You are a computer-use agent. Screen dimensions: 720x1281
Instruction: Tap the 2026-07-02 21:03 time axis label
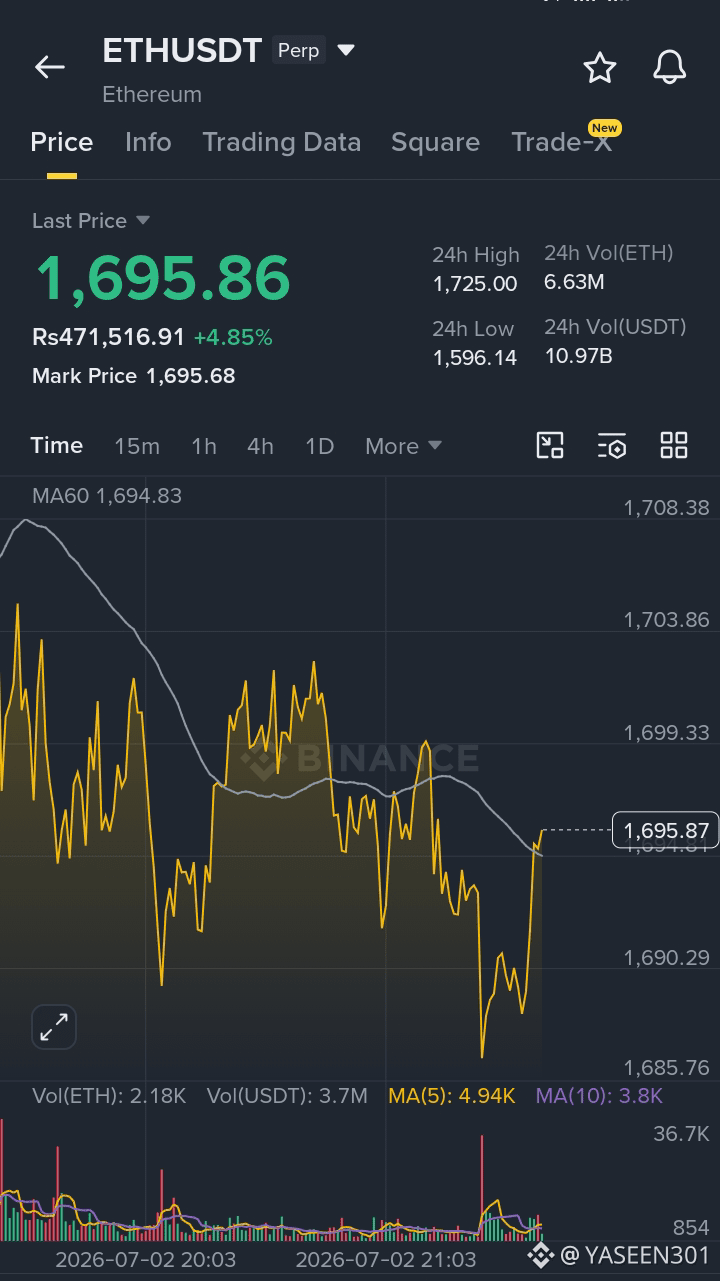(386, 1259)
